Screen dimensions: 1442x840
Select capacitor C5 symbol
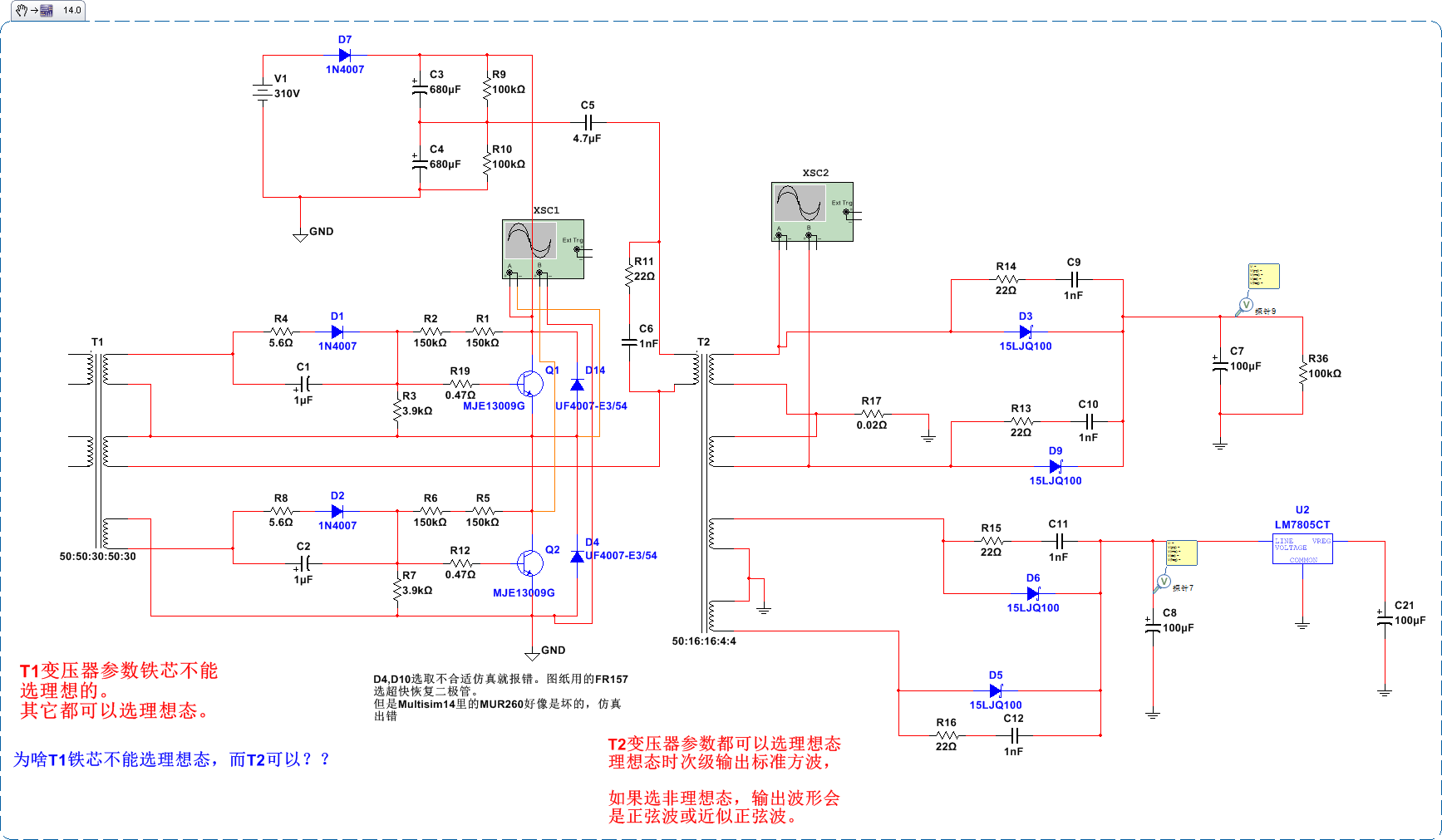[x=588, y=123]
